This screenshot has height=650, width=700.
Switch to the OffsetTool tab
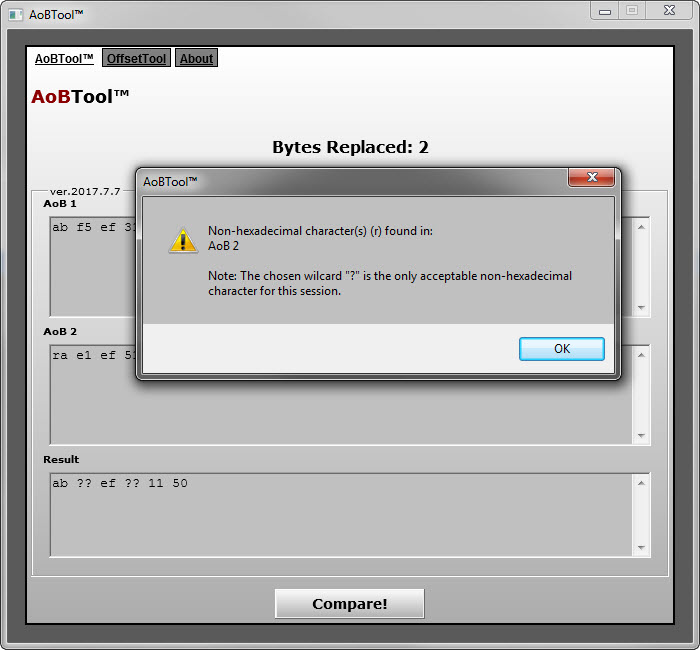tap(136, 59)
